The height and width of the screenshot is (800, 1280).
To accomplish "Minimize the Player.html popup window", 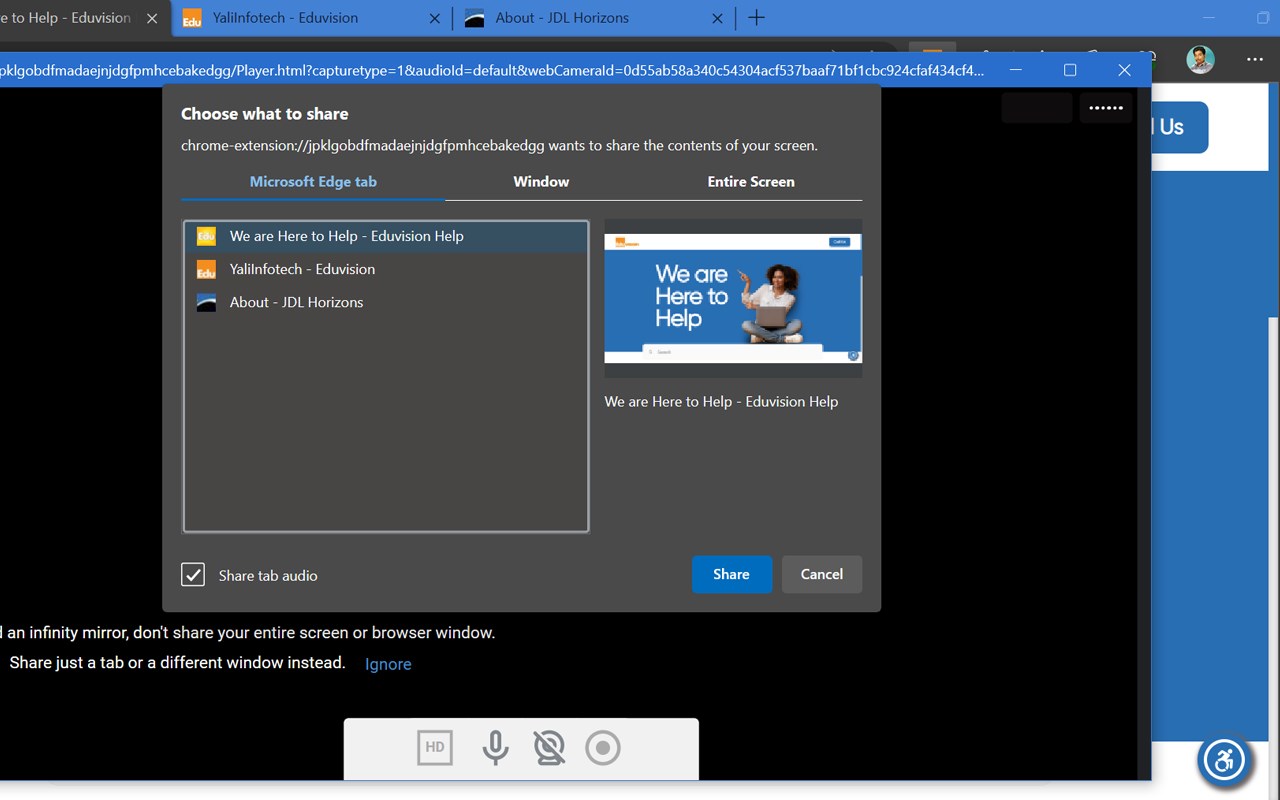I will 1016,70.
